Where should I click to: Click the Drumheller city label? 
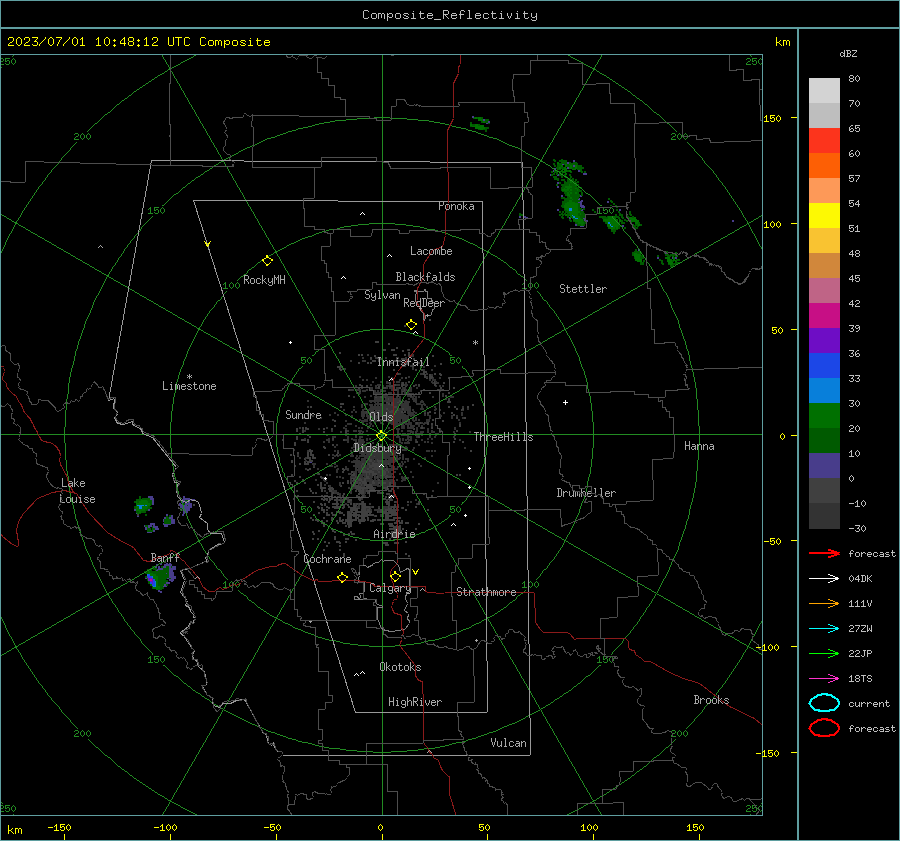coord(586,493)
